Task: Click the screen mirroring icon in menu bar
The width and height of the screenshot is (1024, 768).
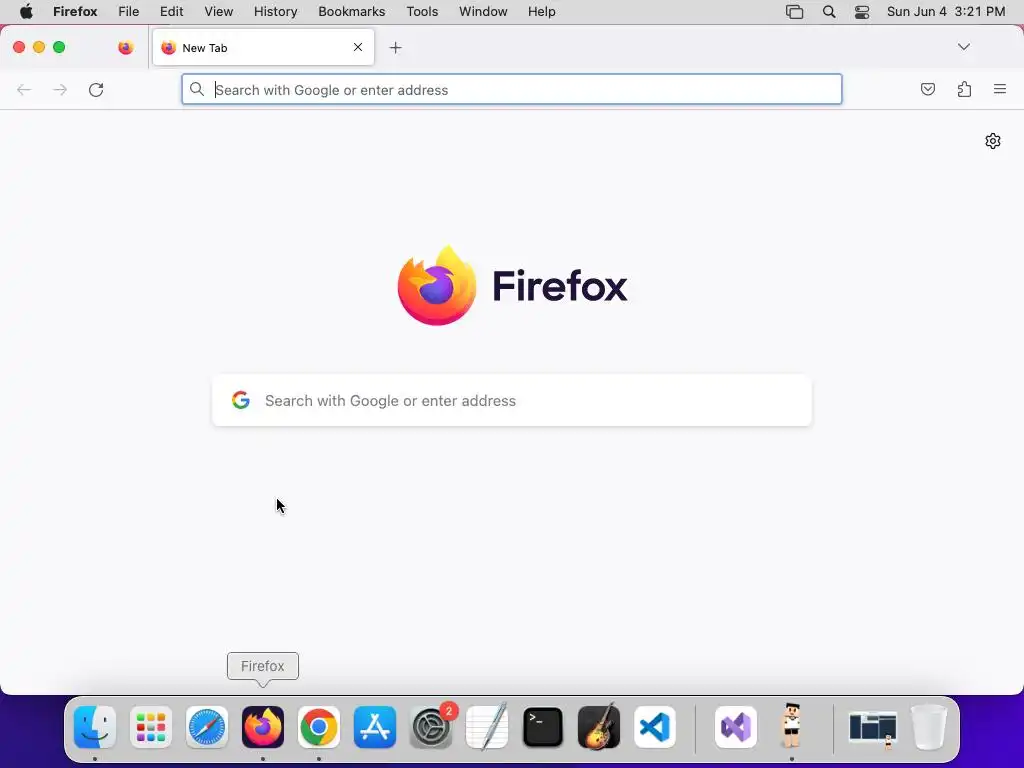Action: (x=794, y=12)
